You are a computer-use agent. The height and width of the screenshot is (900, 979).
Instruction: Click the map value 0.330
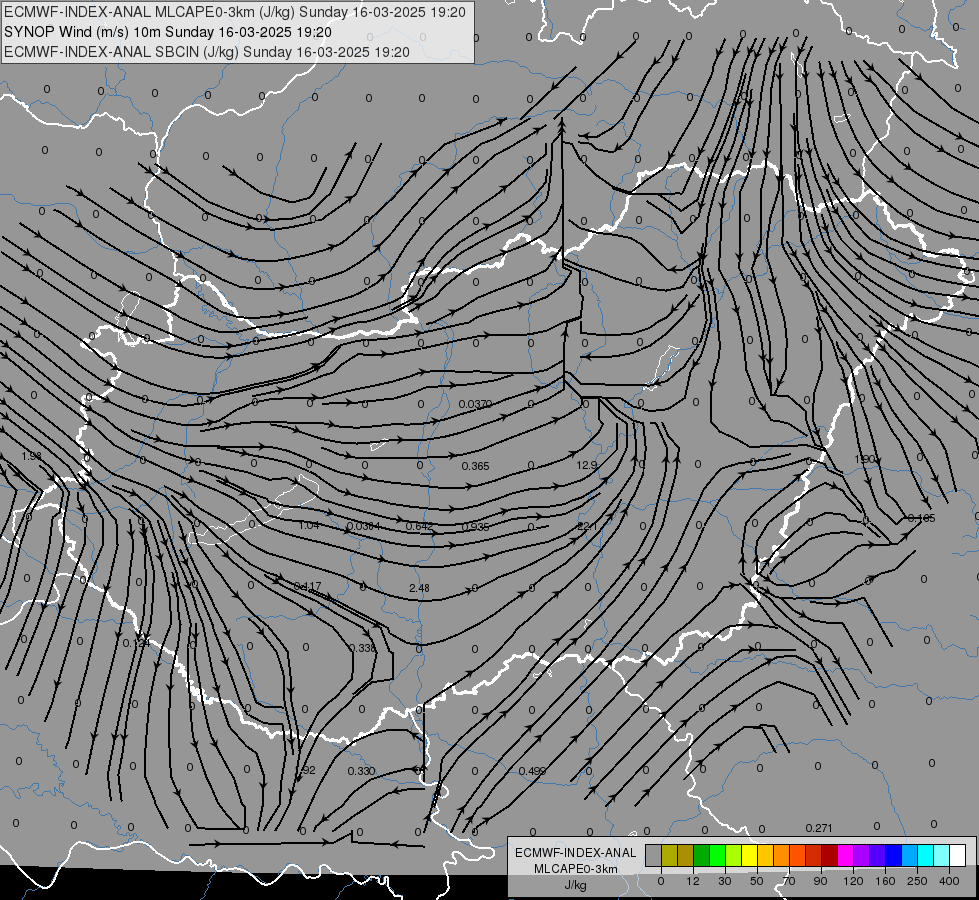click(x=362, y=771)
